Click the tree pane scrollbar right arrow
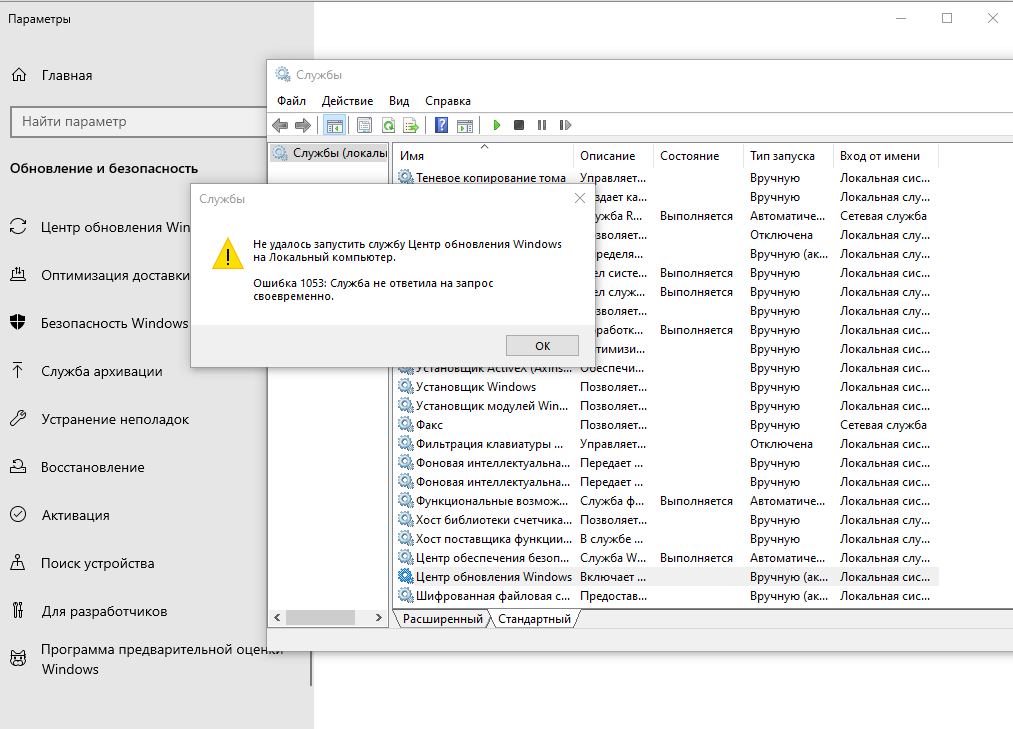Viewport: 1013px width, 729px height. pyautogui.click(x=379, y=618)
